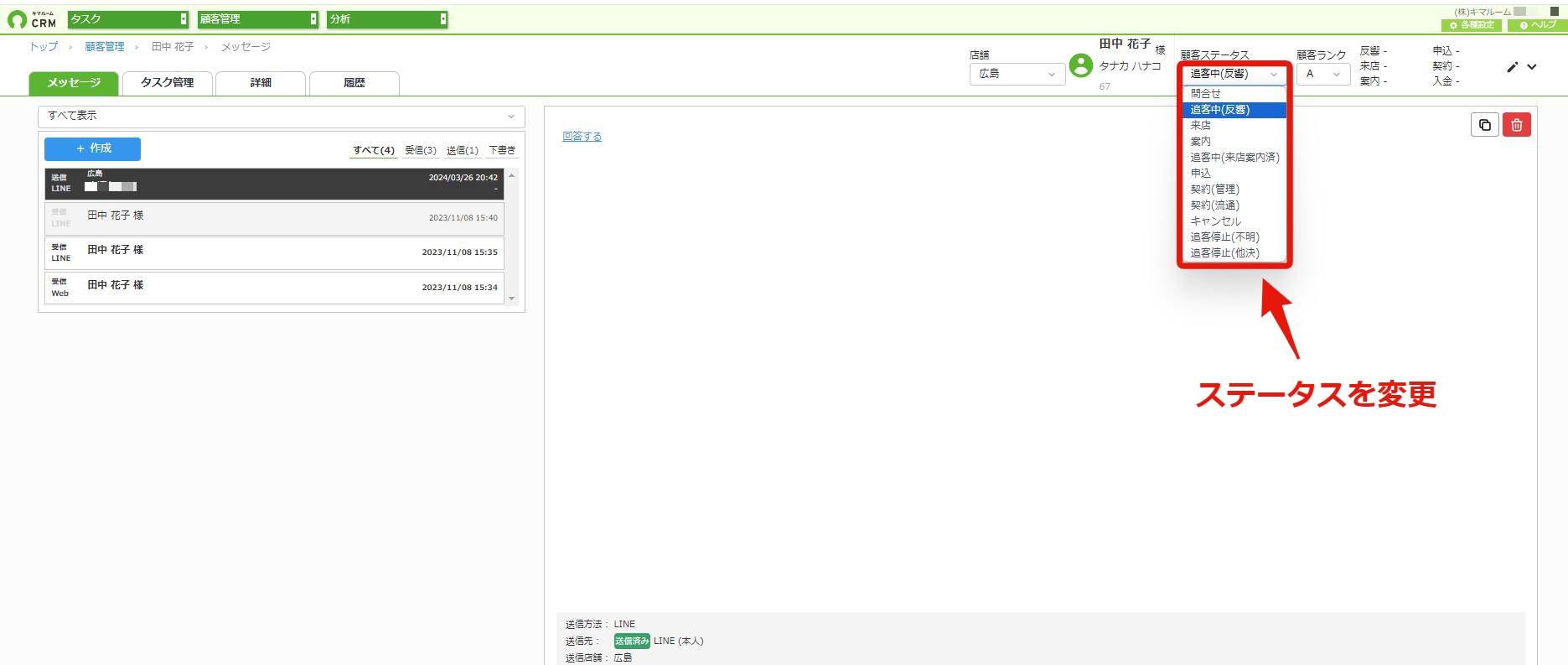1568x665 pixels.
Task: Switch to タスク管理 tab
Action: [168, 83]
